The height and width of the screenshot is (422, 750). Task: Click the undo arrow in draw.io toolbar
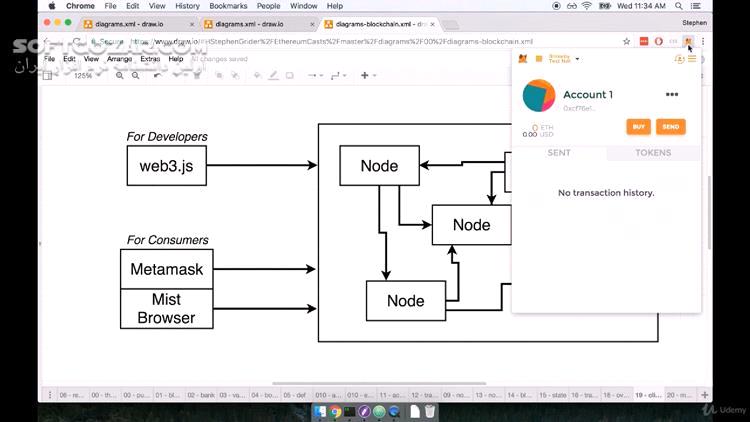click(x=157, y=76)
